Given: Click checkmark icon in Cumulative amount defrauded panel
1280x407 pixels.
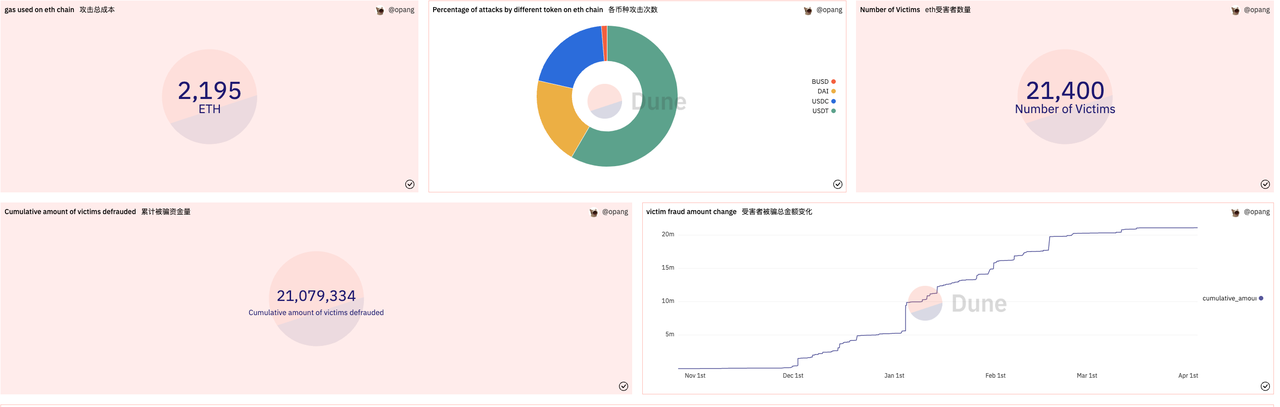Looking at the screenshot, I should (x=623, y=386).
